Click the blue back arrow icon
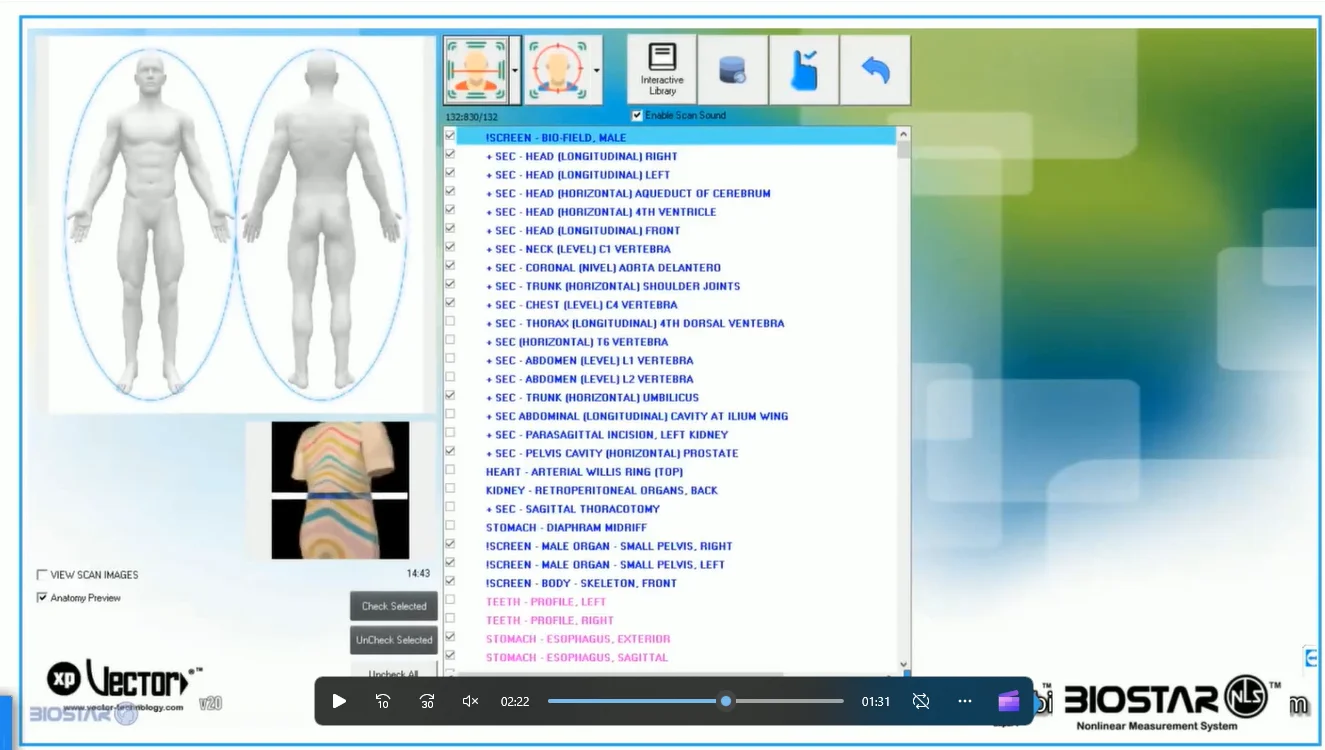1325x750 pixels. coord(875,70)
